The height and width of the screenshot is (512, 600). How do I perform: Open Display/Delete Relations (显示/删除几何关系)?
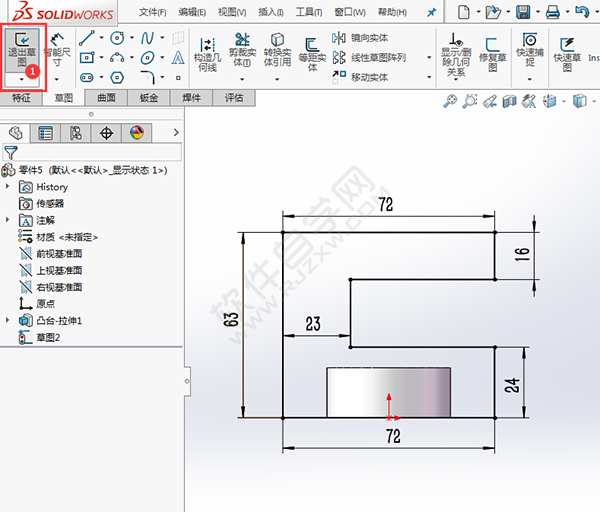pos(456,54)
